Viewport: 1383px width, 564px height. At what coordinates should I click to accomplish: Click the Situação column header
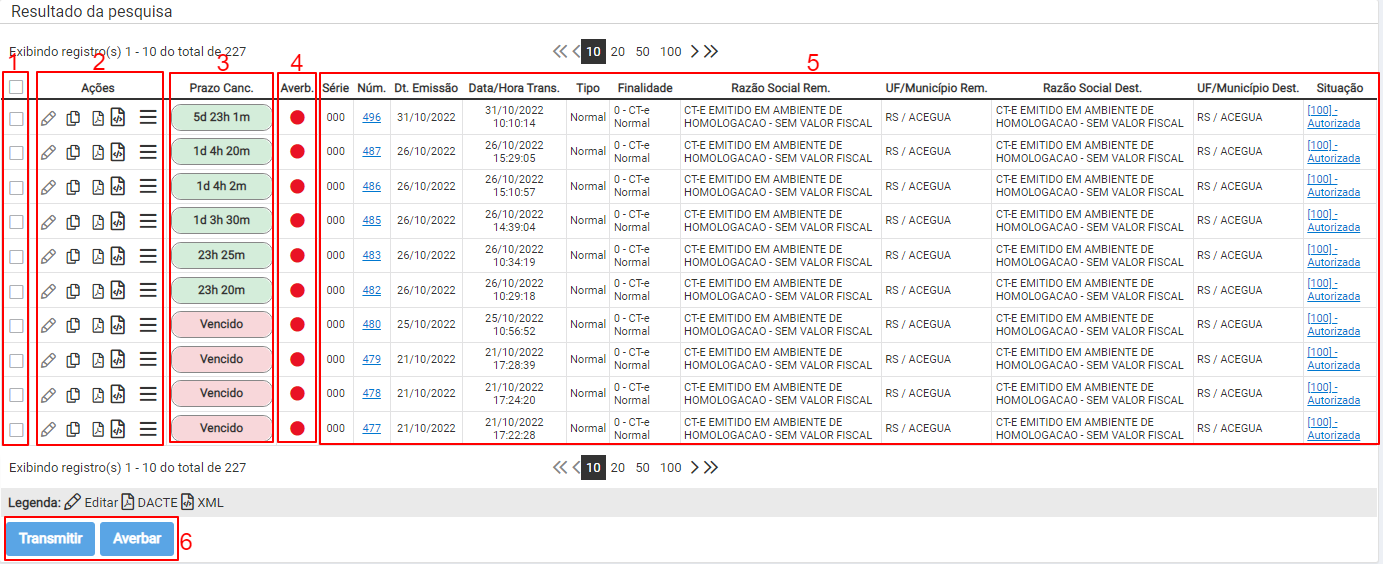click(1340, 88)
